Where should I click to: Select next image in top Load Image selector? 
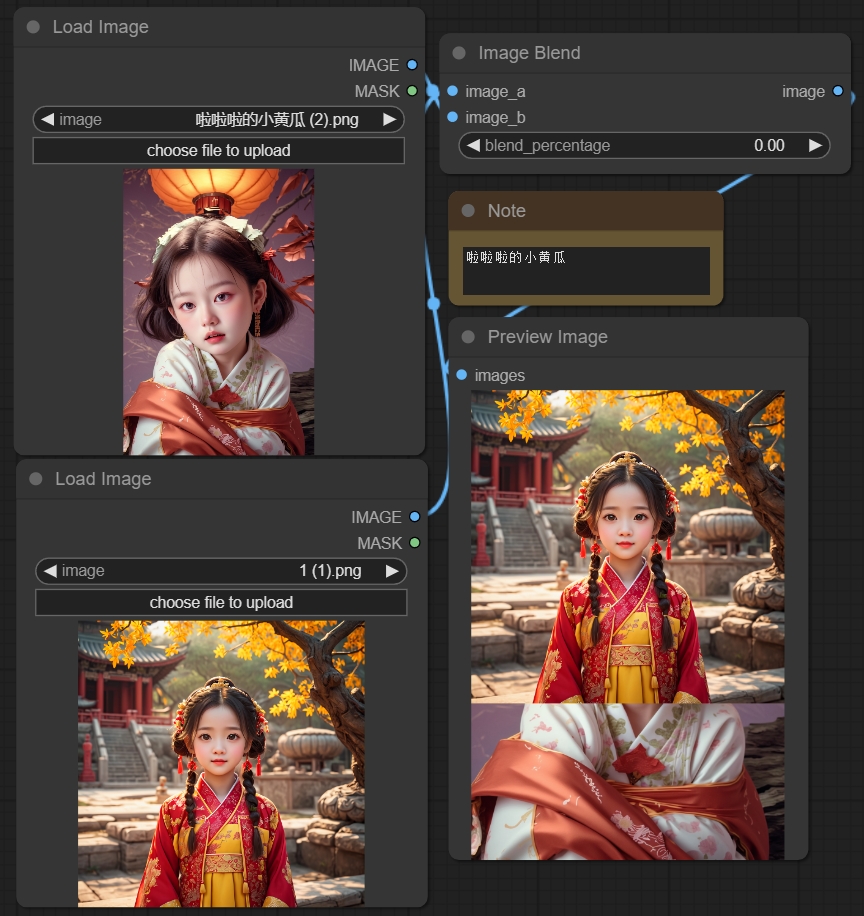click(x=390, y=120)
